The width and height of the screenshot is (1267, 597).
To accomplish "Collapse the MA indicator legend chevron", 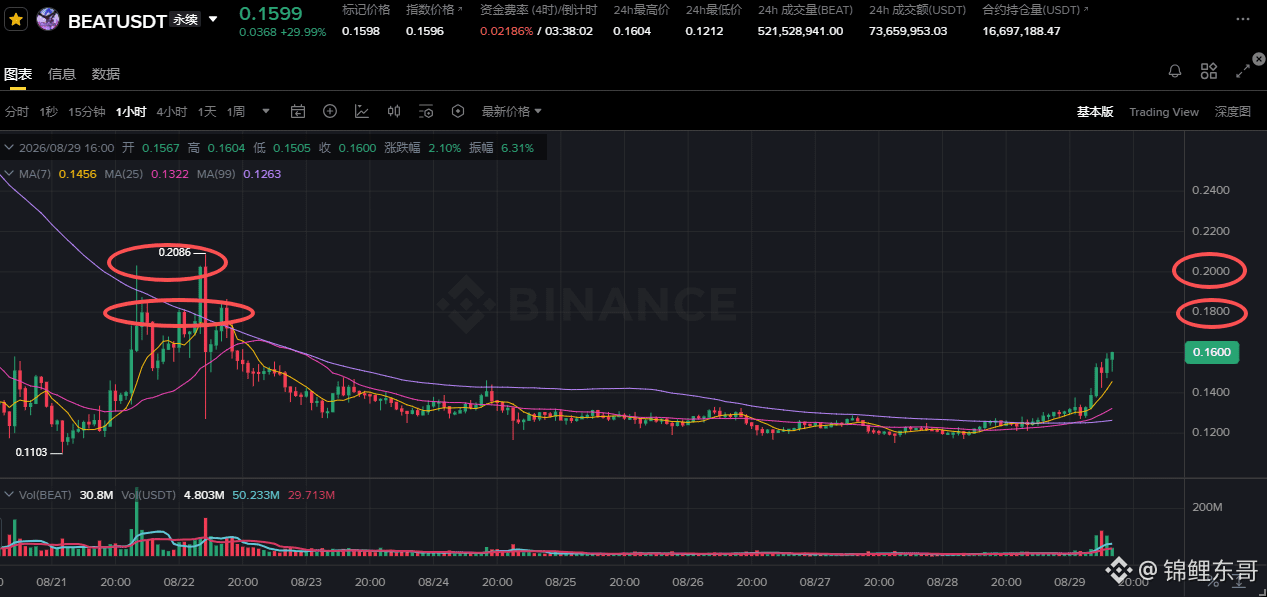I will 10,174.
